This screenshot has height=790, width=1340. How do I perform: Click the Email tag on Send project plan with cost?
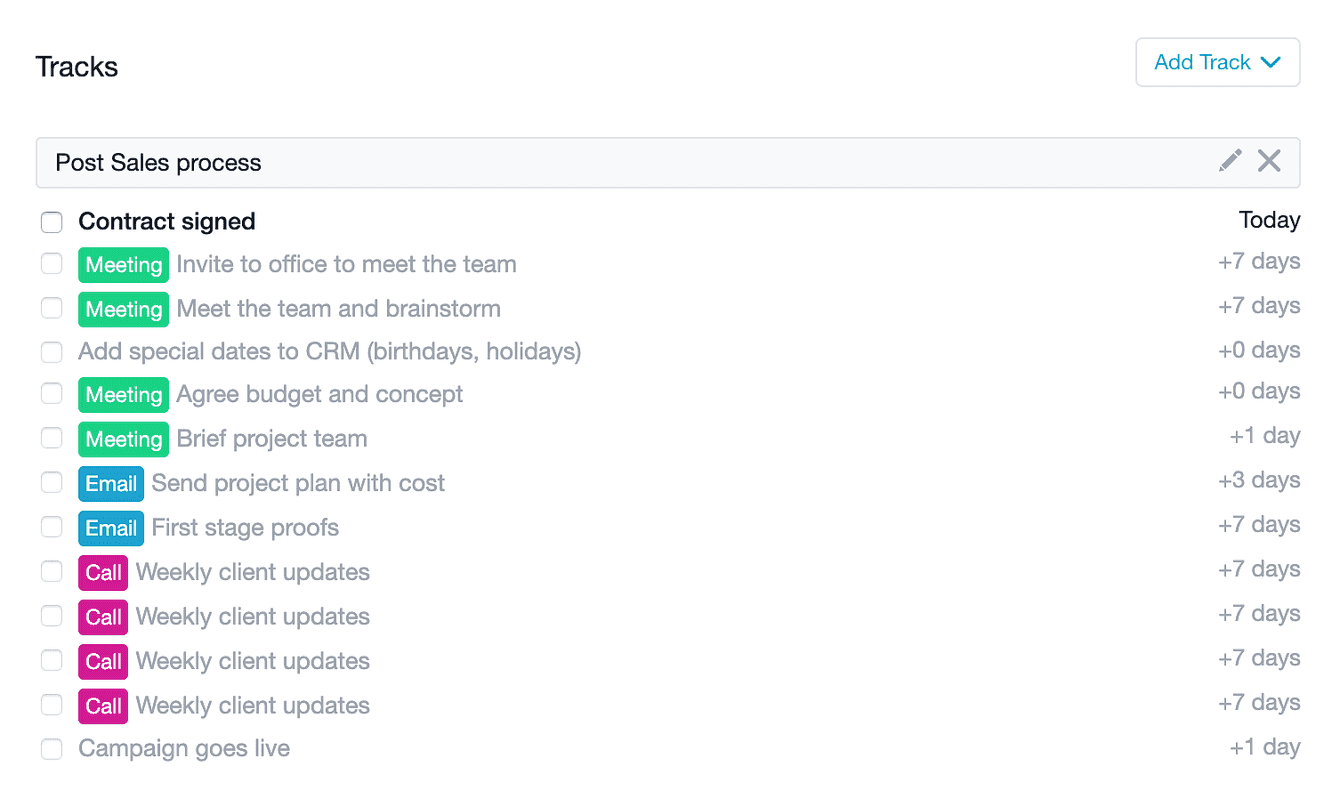pos(111,484)
